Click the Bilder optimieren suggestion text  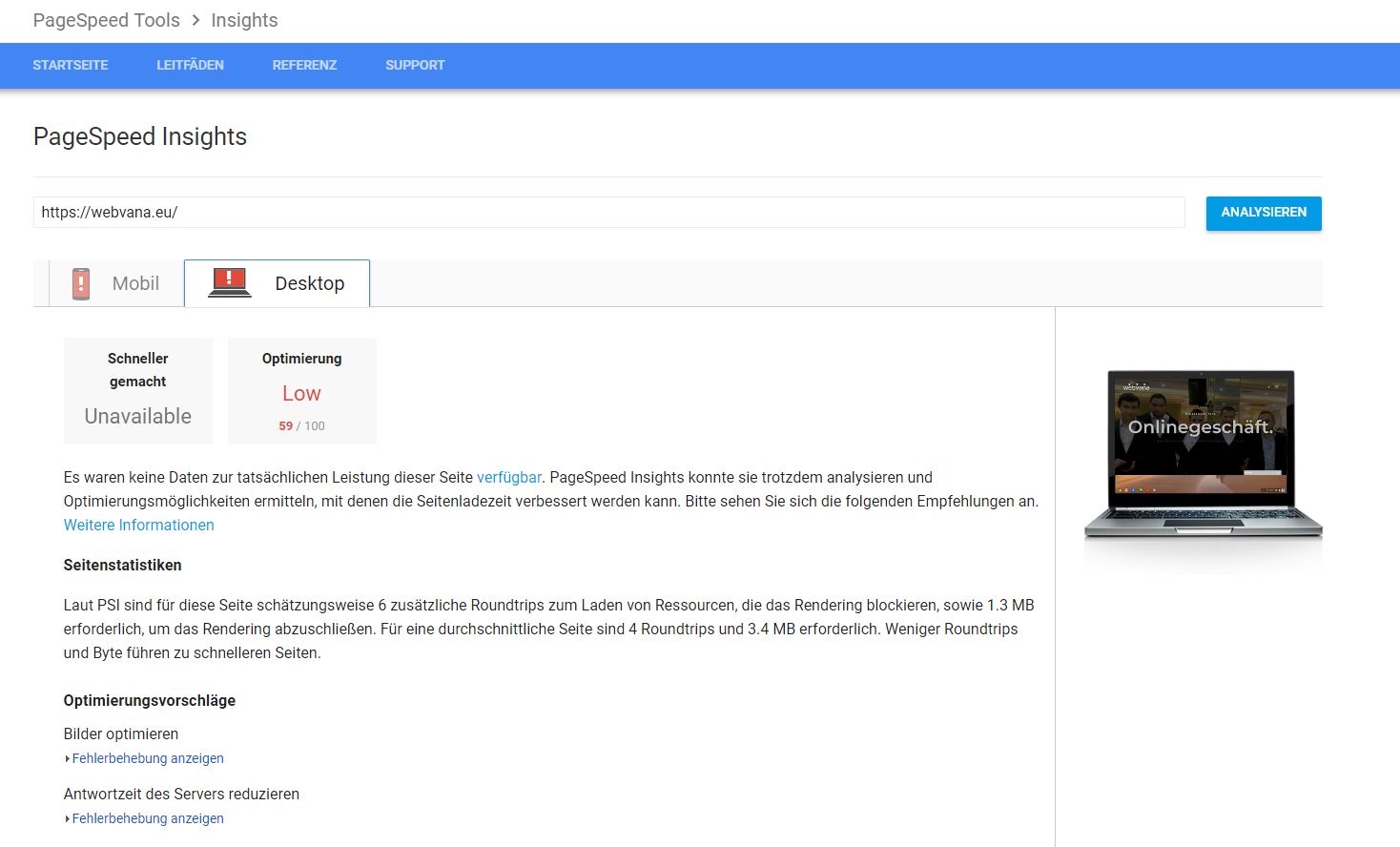(x=121, y=733)
